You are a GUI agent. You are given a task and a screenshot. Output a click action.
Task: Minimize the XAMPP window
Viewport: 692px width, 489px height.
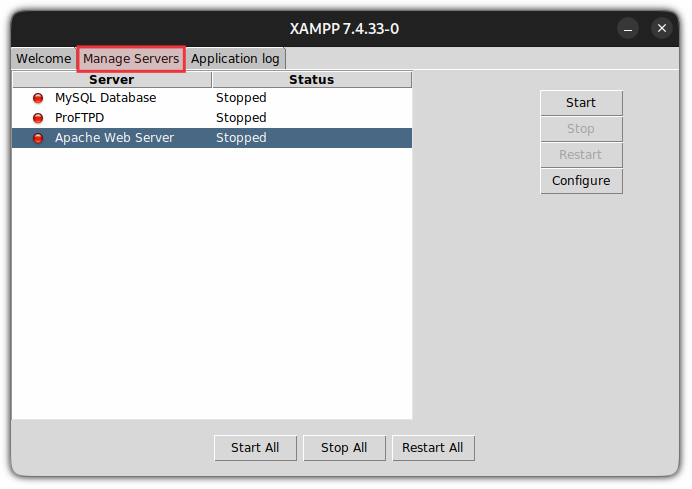[628, 29]
